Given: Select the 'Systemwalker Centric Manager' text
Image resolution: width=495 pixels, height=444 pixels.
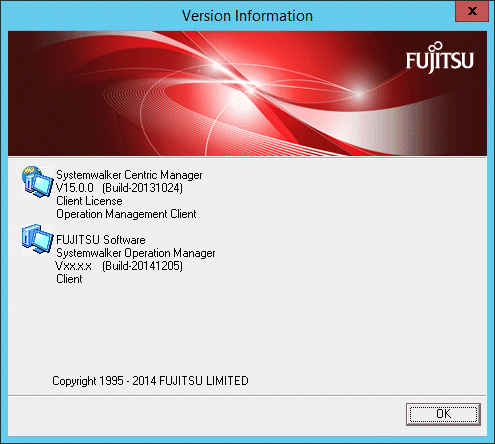Looking at the screenshot, I should (129, 175).
